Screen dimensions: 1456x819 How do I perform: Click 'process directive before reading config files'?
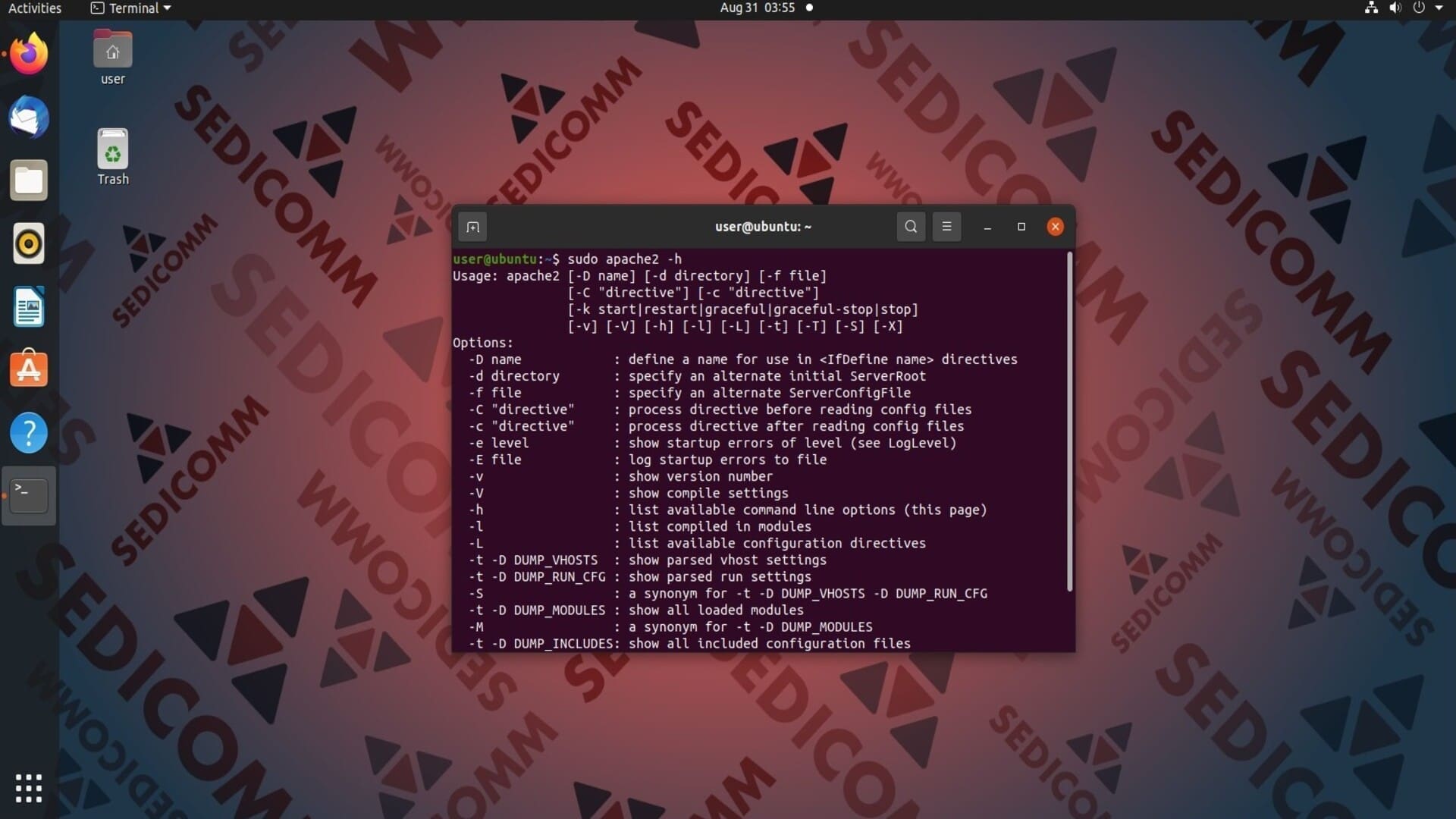tap(800, 409)
